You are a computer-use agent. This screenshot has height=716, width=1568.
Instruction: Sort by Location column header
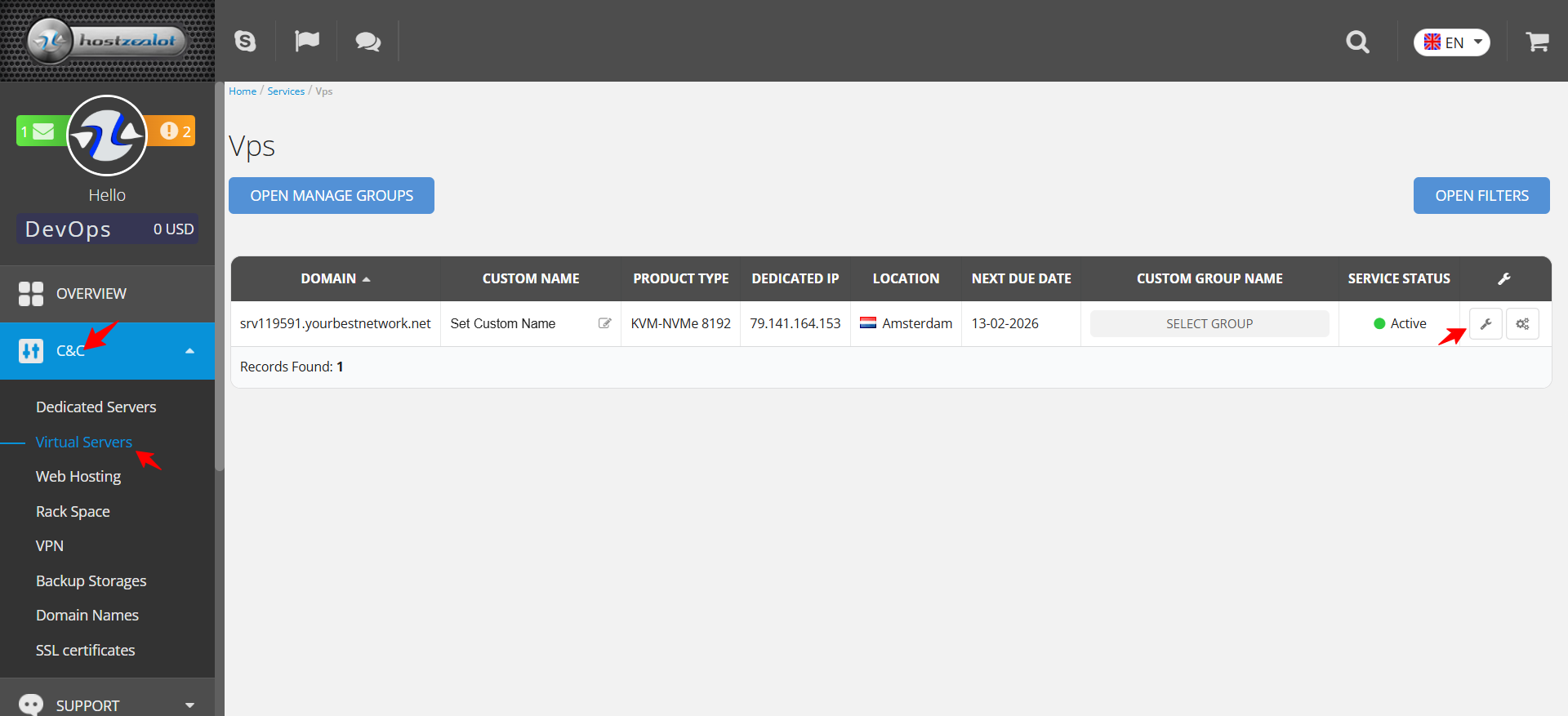pyautogui.click(x=906, y=279)
